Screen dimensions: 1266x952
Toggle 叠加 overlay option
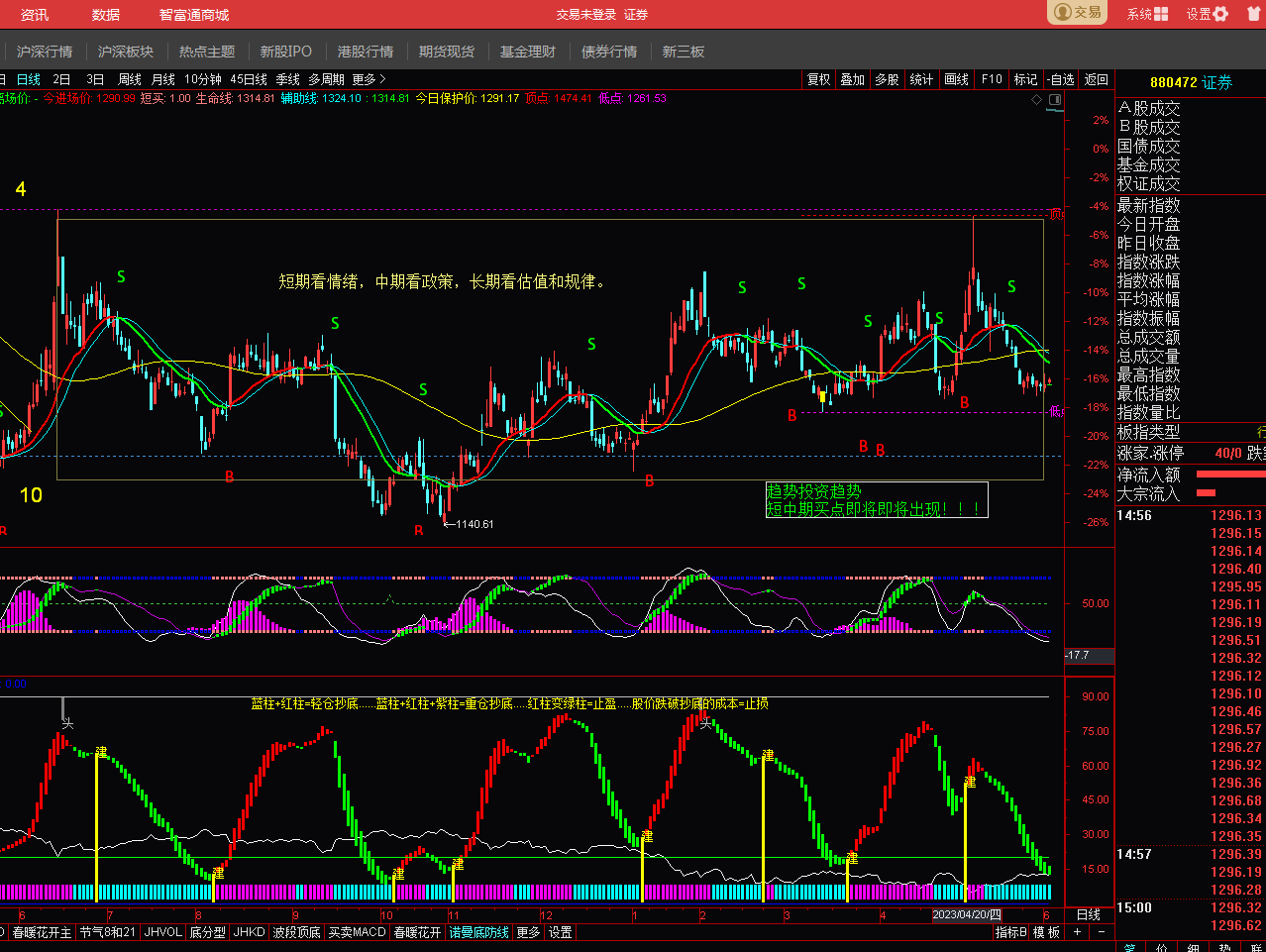click(853, 79)
